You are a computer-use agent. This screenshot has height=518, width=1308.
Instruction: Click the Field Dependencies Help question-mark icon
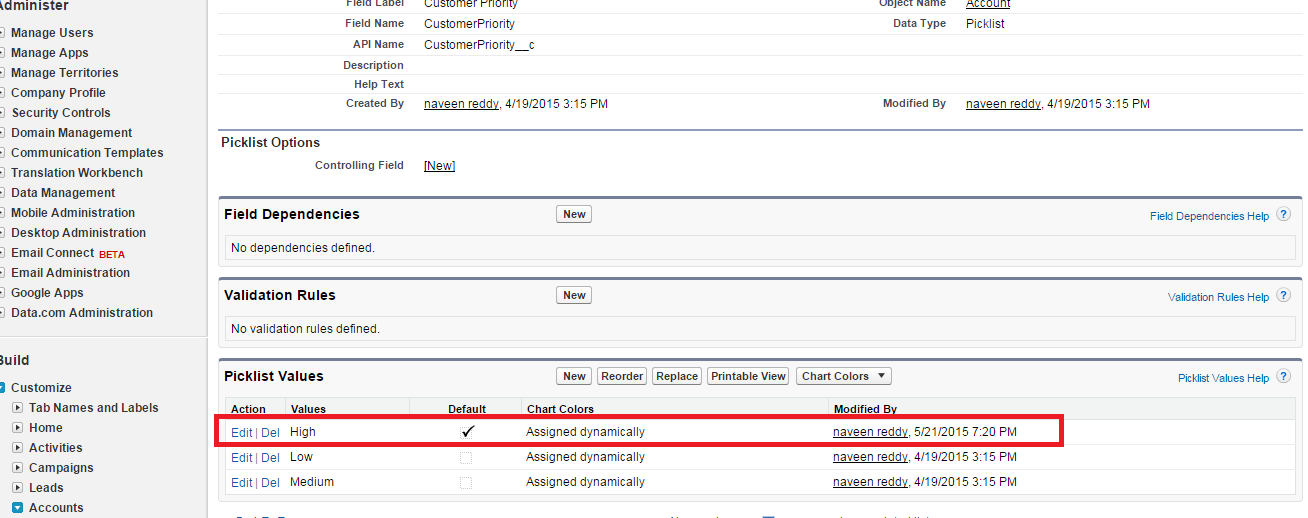tap(1284, 215)
